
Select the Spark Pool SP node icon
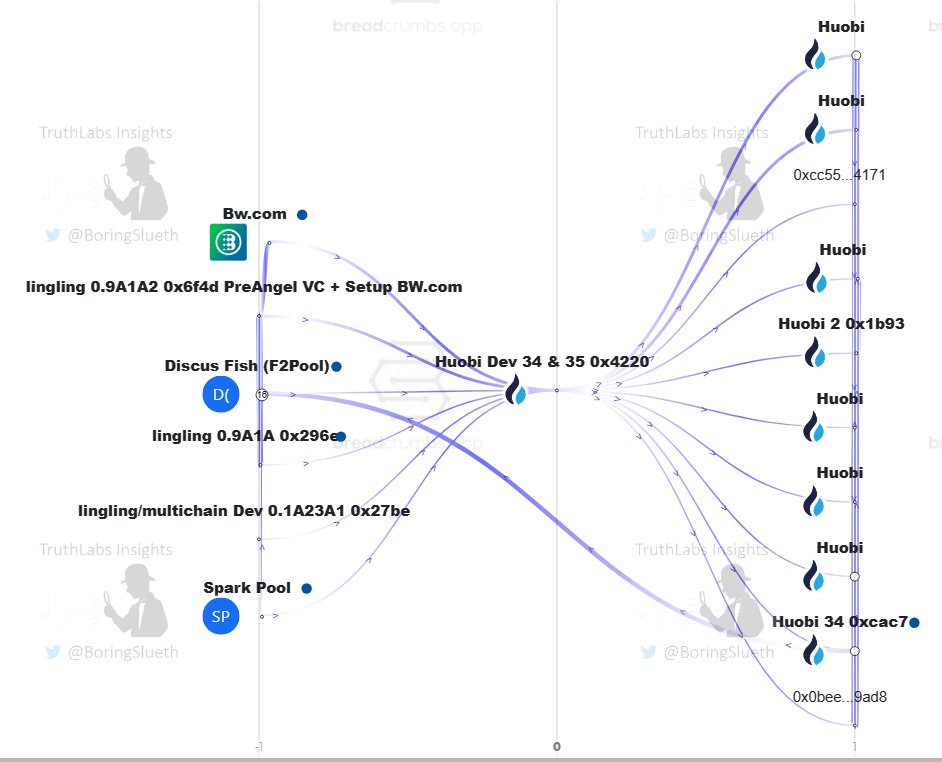pos(221,617)
